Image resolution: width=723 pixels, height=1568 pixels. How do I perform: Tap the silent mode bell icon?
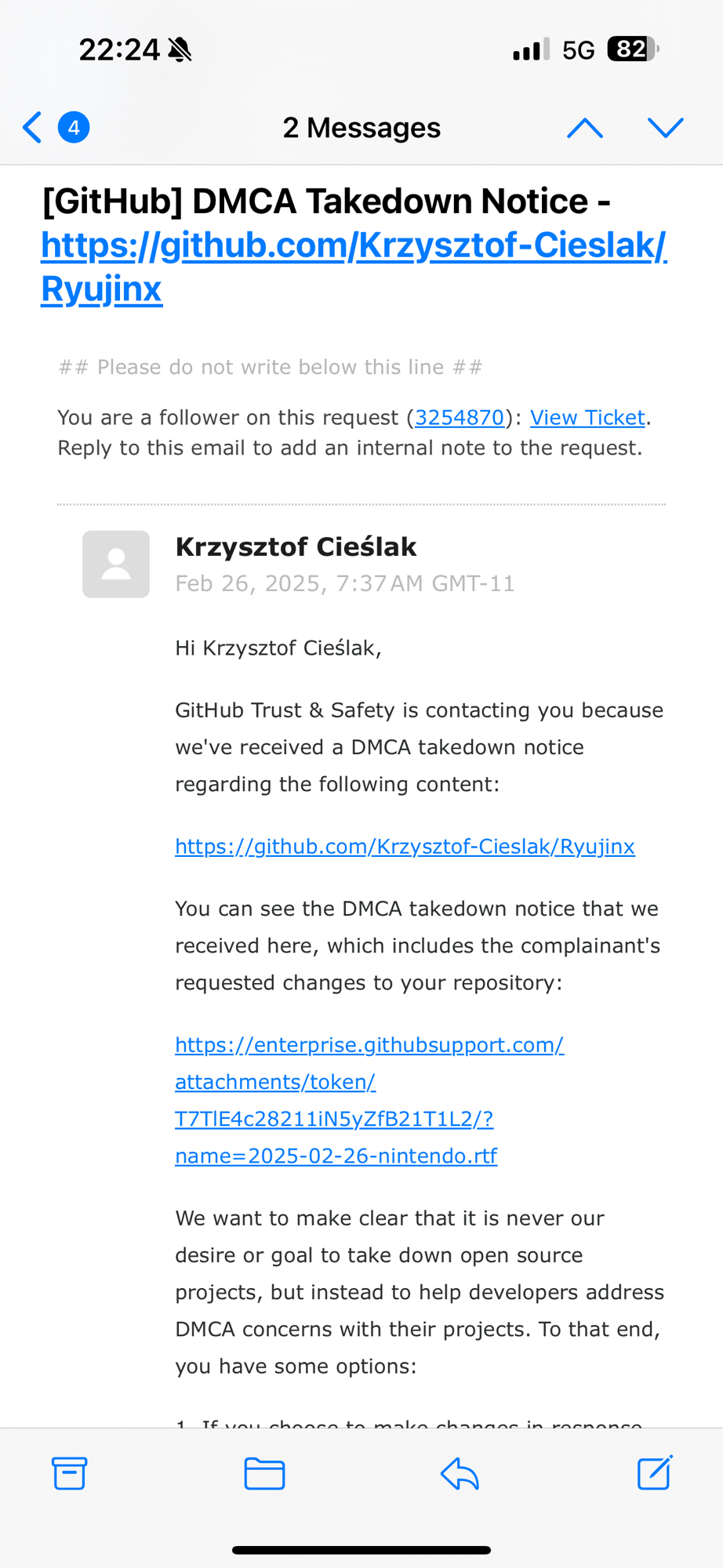[x=180, y=49]
